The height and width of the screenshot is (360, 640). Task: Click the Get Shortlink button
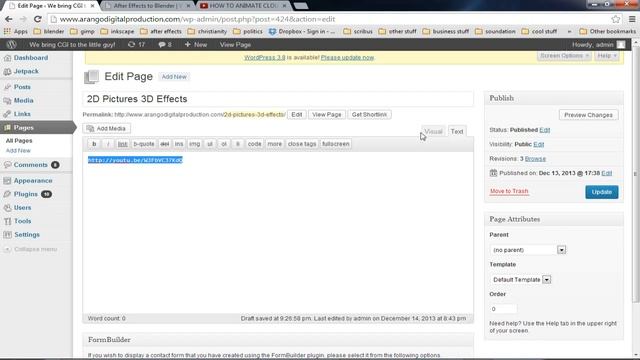tap(369, 115)
